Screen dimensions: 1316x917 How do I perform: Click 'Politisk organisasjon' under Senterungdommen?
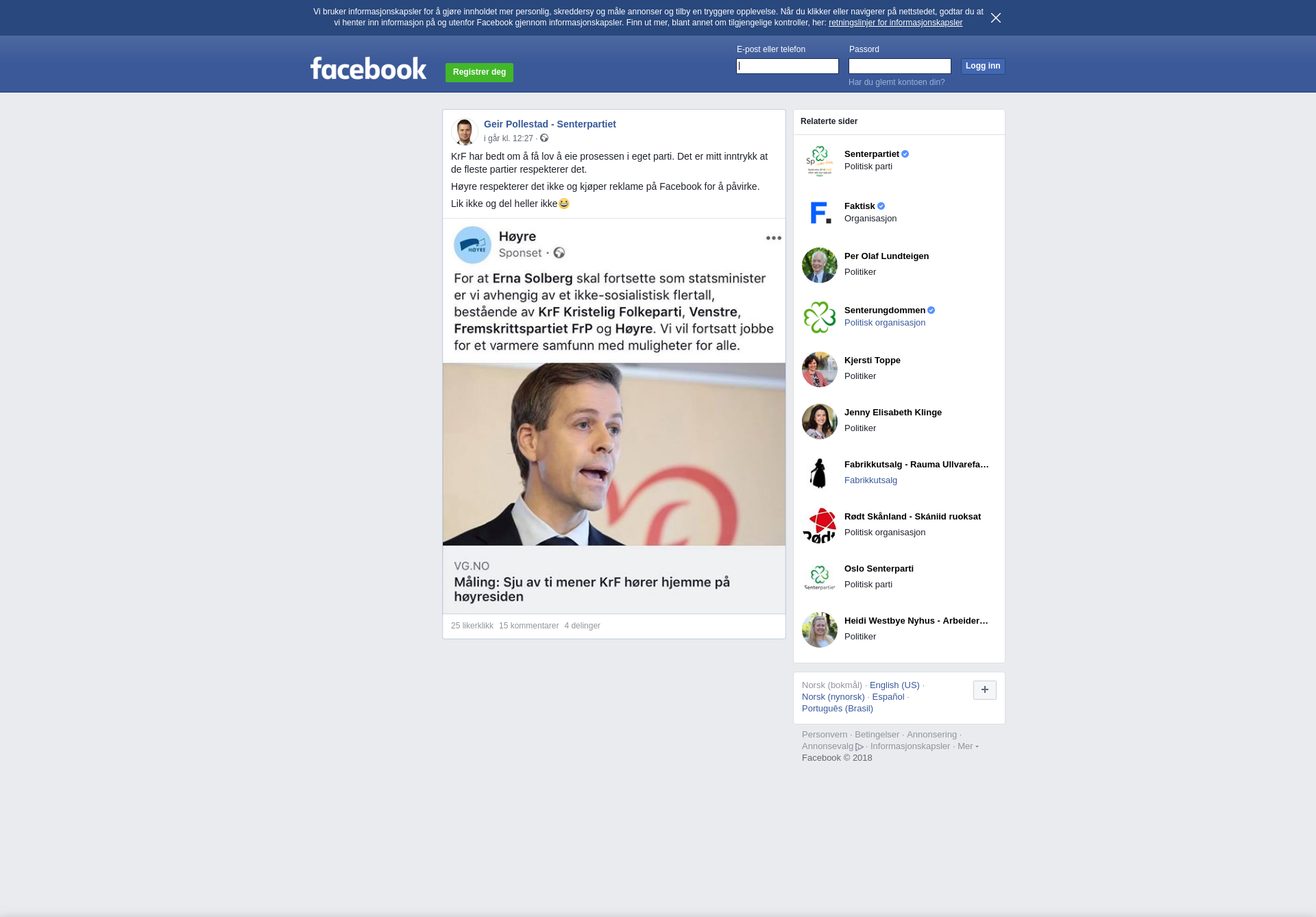(x=885, y=323)
